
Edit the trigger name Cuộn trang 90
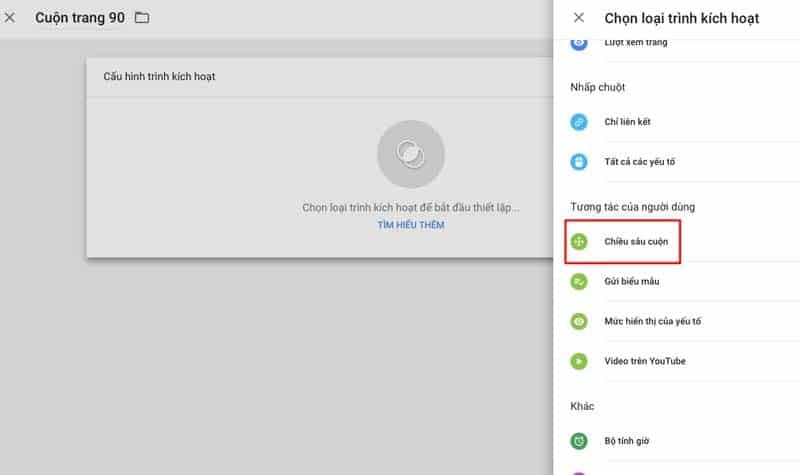[x=80, y=18]
